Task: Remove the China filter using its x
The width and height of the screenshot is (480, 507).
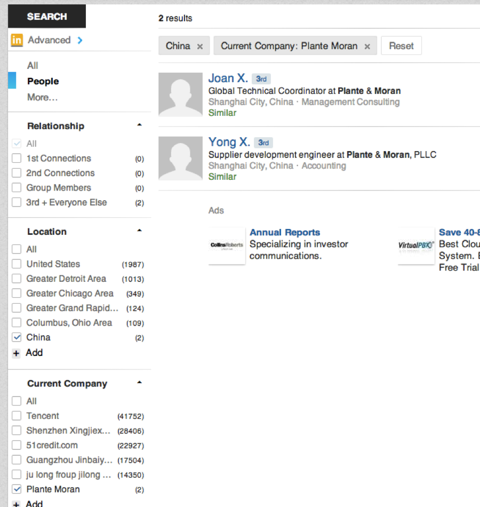Action: (x=200, y=46)
